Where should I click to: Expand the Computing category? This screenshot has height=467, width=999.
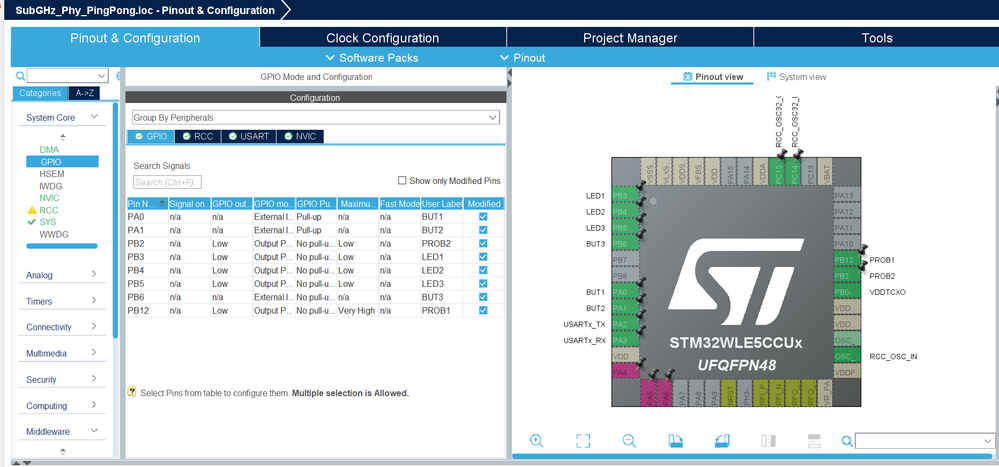94,405
